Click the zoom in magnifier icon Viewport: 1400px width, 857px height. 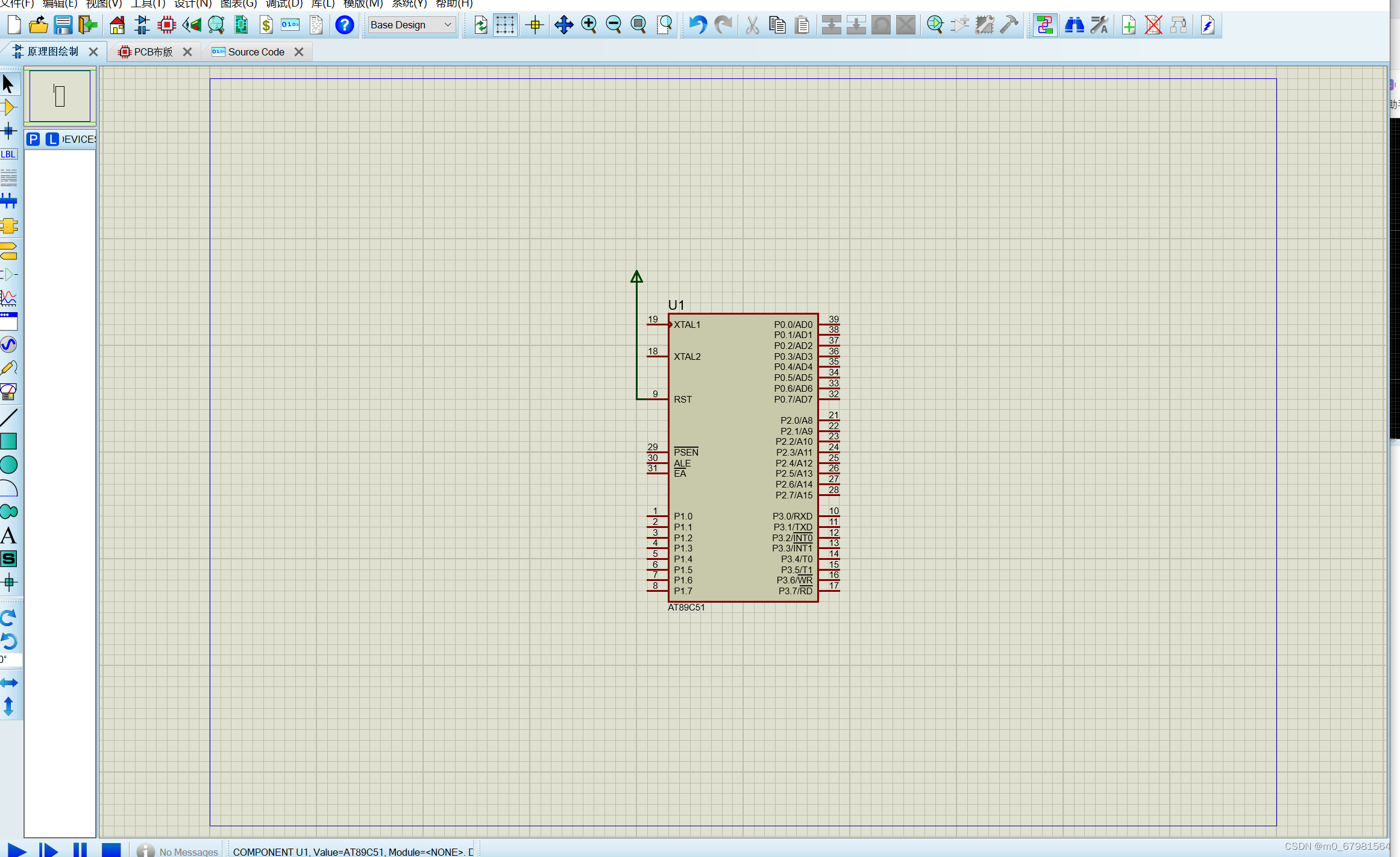(589, 25)
